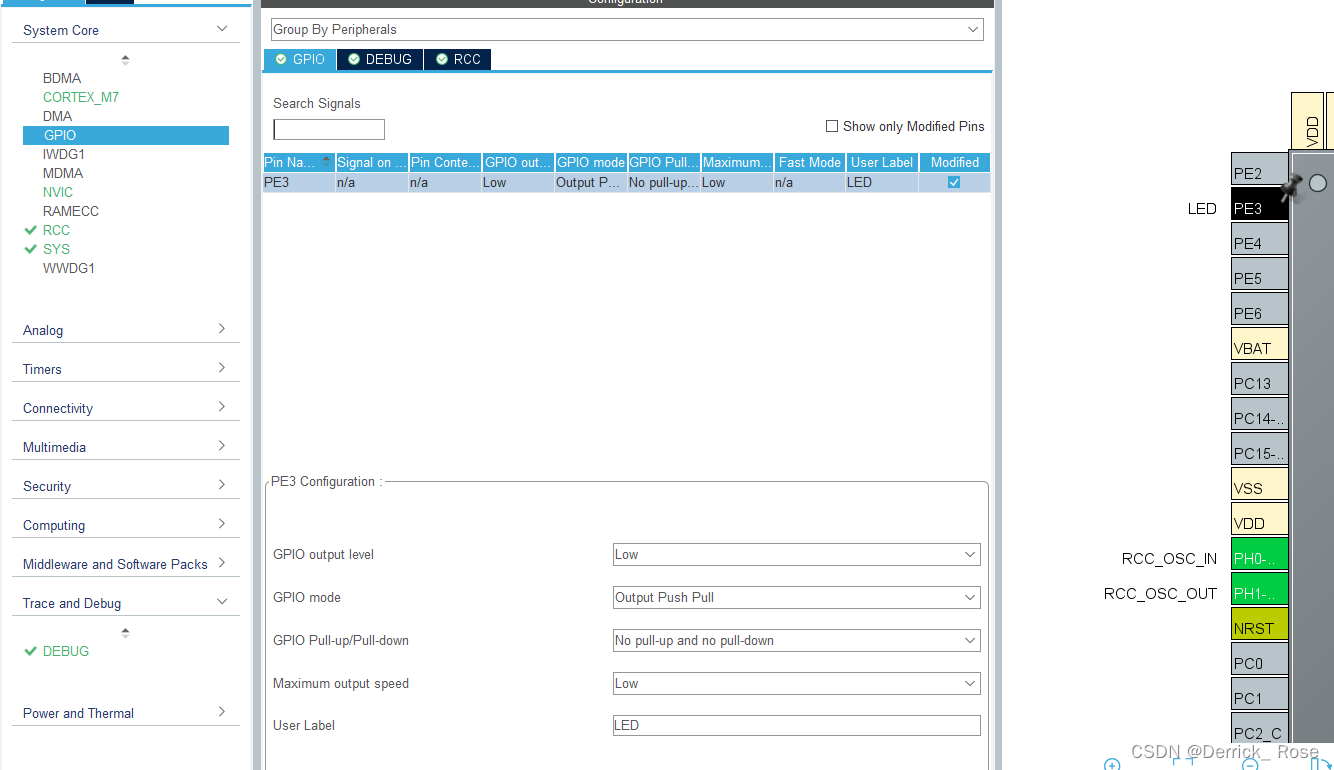Click the green checkmark beside SYS

pos(31,249)
